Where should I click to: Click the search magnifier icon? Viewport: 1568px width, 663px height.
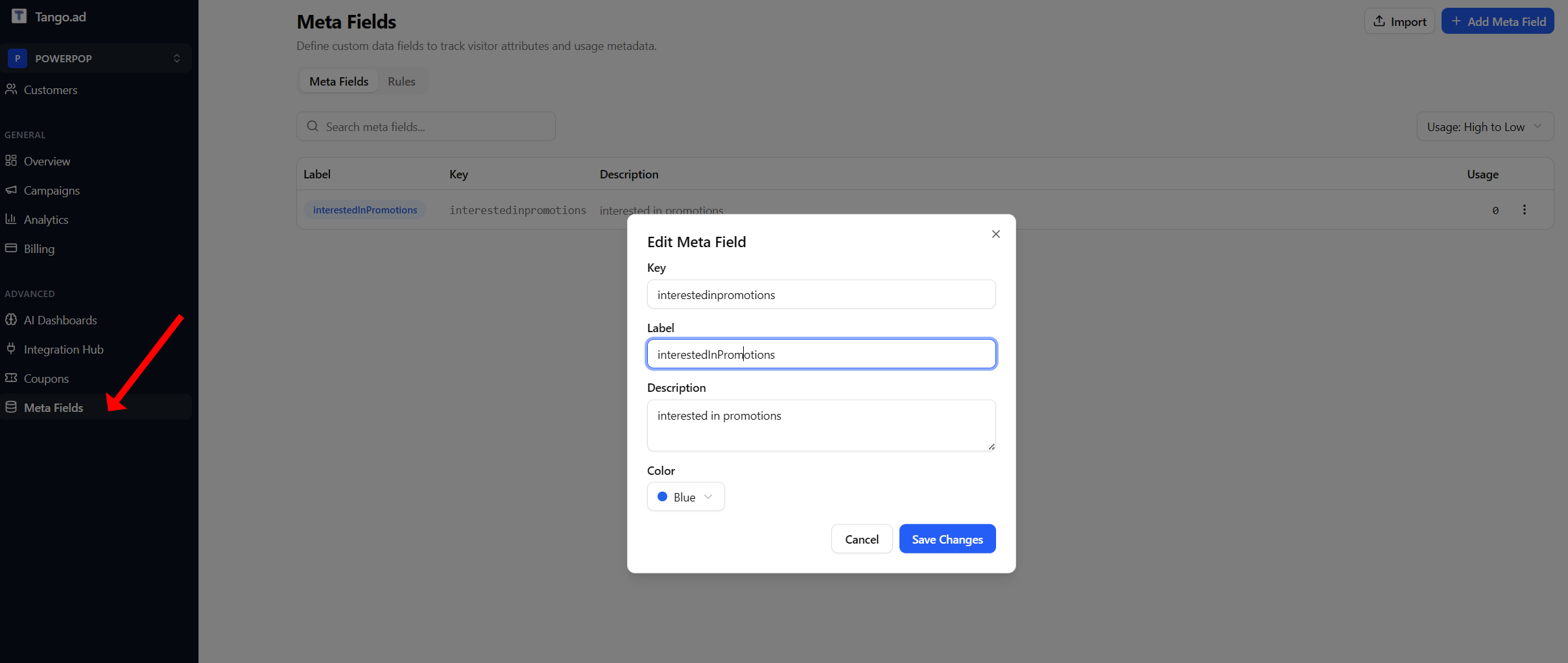[313, 127]
